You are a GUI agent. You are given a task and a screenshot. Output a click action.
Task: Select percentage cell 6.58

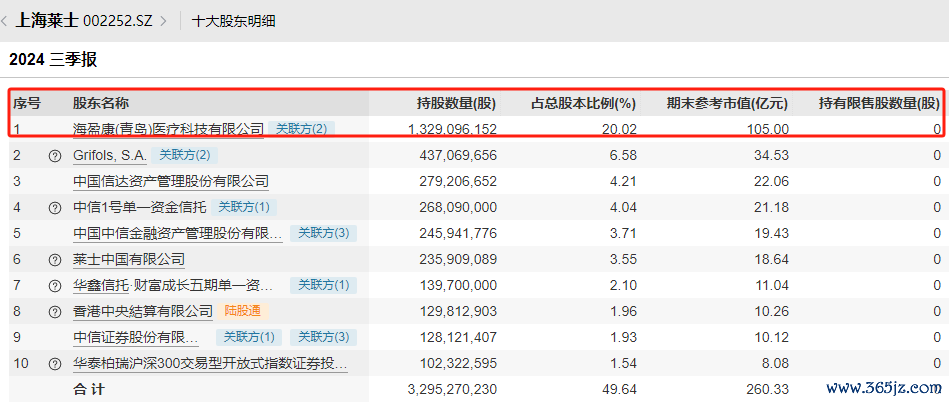click(625, 156)
